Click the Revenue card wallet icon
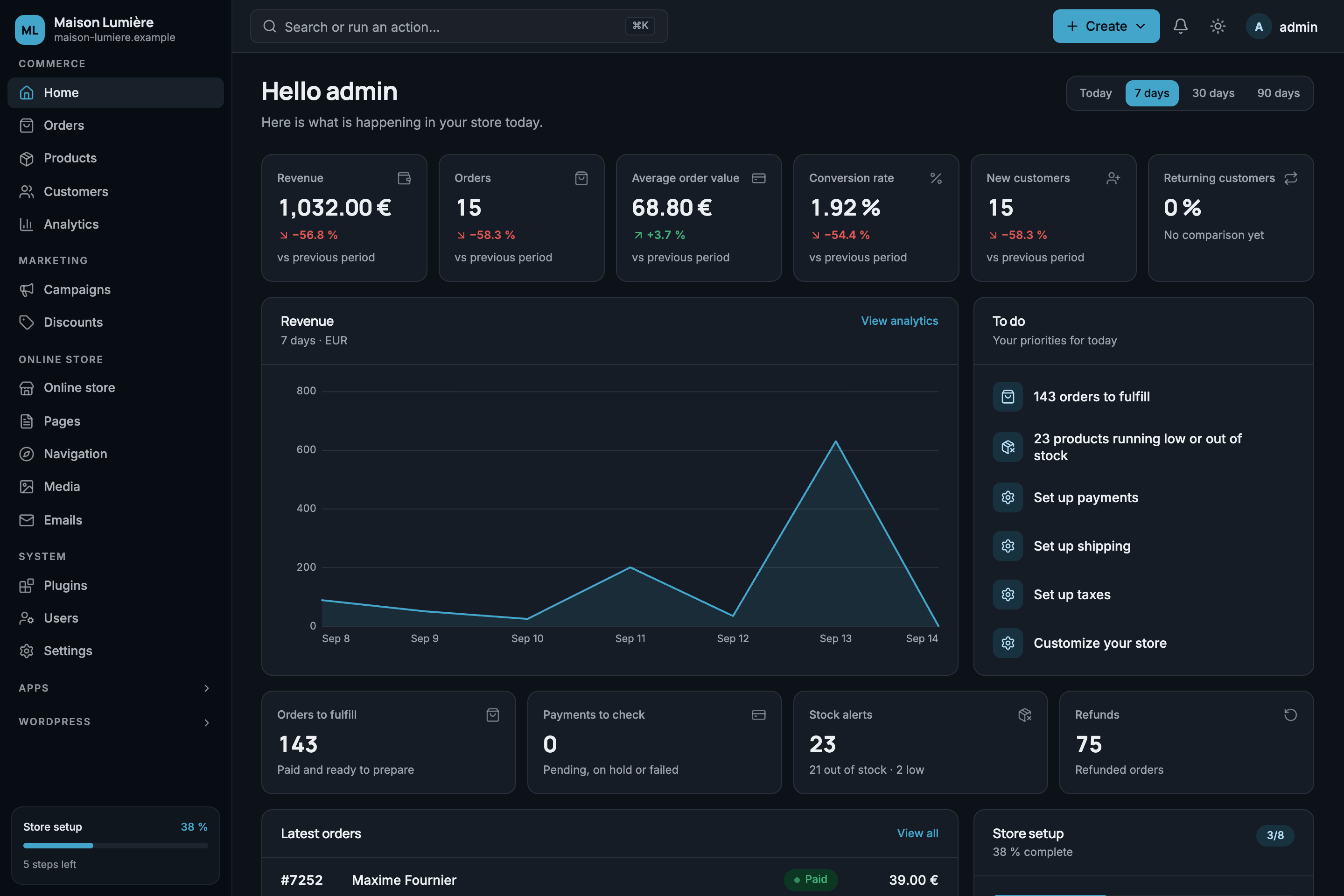Image resolution: width=1344 pixels, height=896 pixels. coord(404,178)
